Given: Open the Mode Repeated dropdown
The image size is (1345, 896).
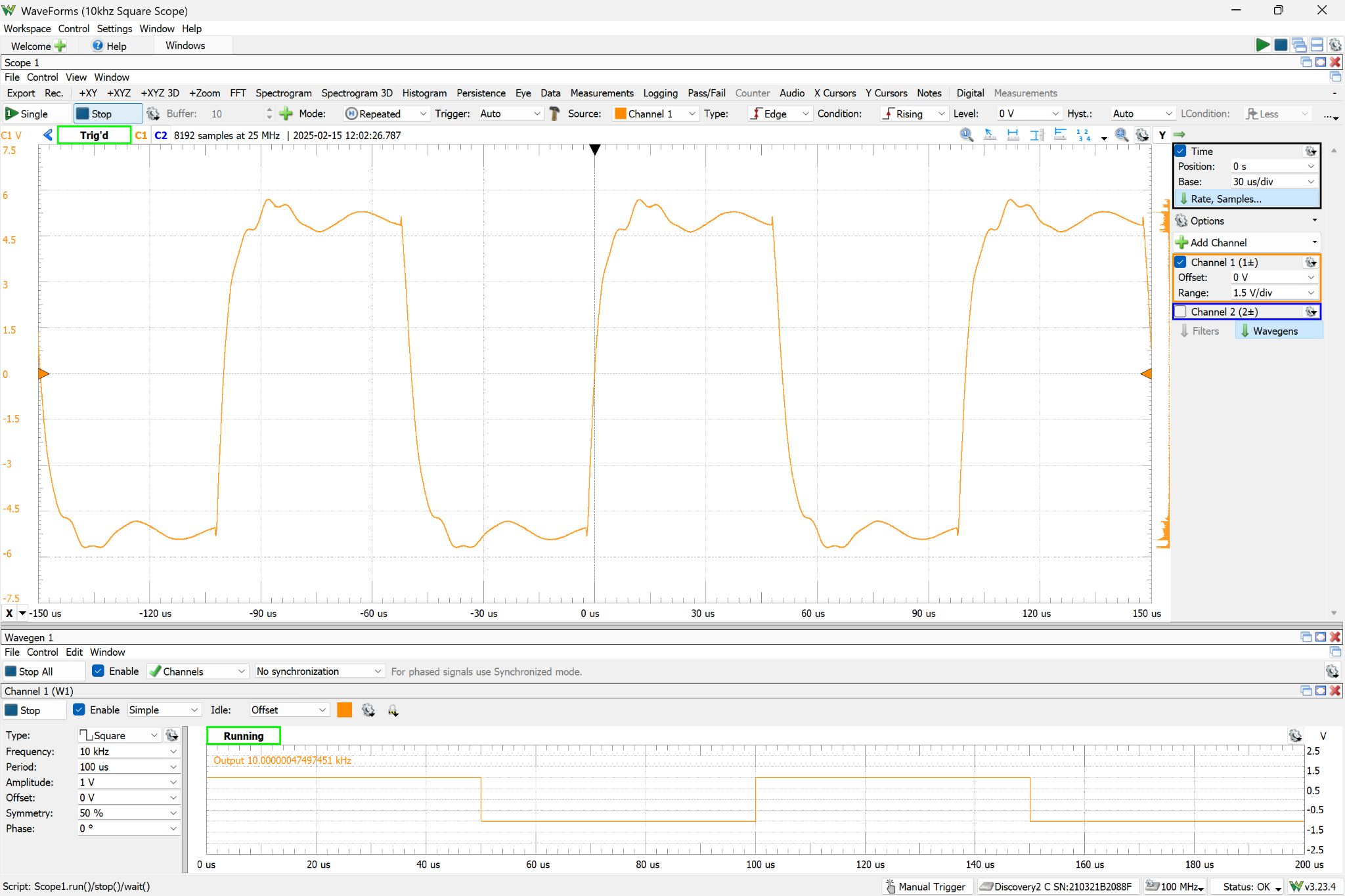Looking at the screenshot, I should click(x=387, y=114).
